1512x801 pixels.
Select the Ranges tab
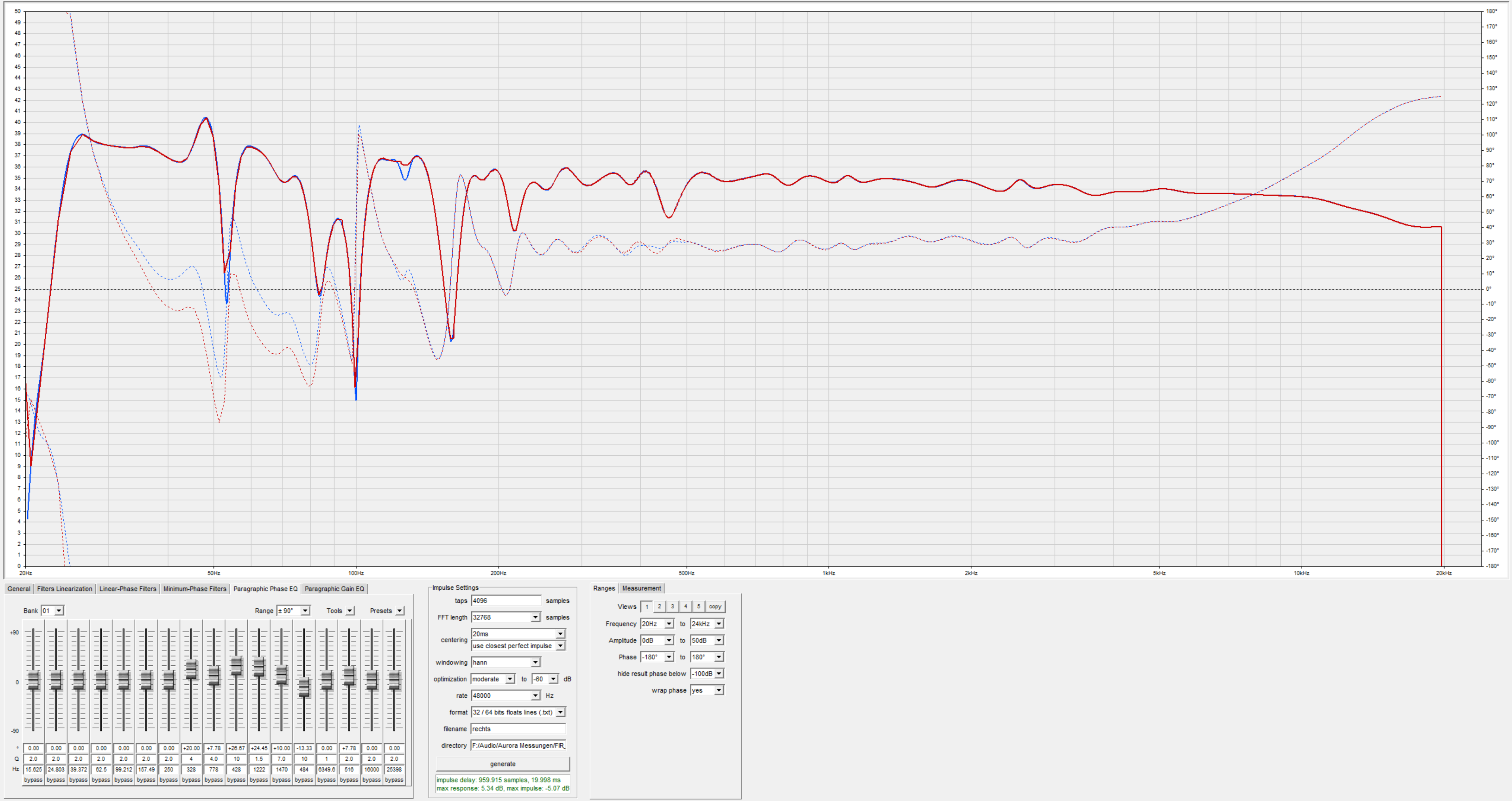click(604, 588)
